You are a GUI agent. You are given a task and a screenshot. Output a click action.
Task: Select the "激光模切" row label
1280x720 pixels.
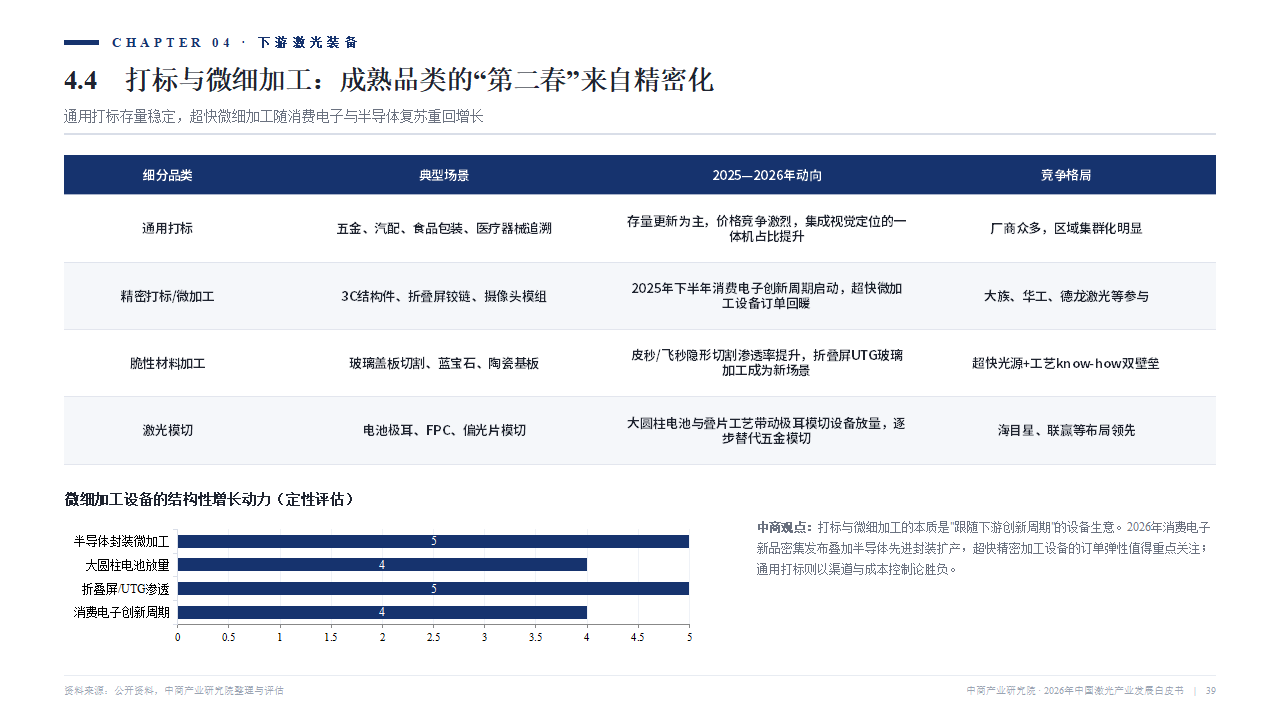(167, 430)
